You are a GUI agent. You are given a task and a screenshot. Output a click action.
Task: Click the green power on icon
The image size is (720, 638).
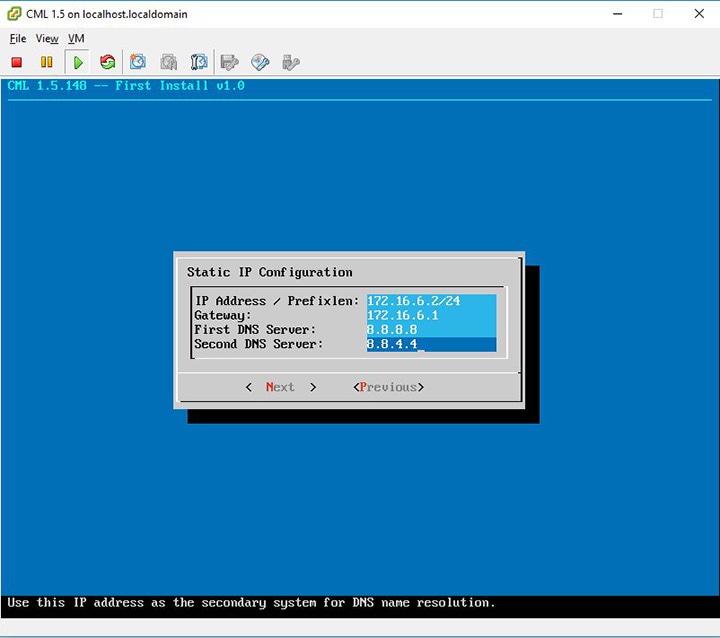point(78,62)
